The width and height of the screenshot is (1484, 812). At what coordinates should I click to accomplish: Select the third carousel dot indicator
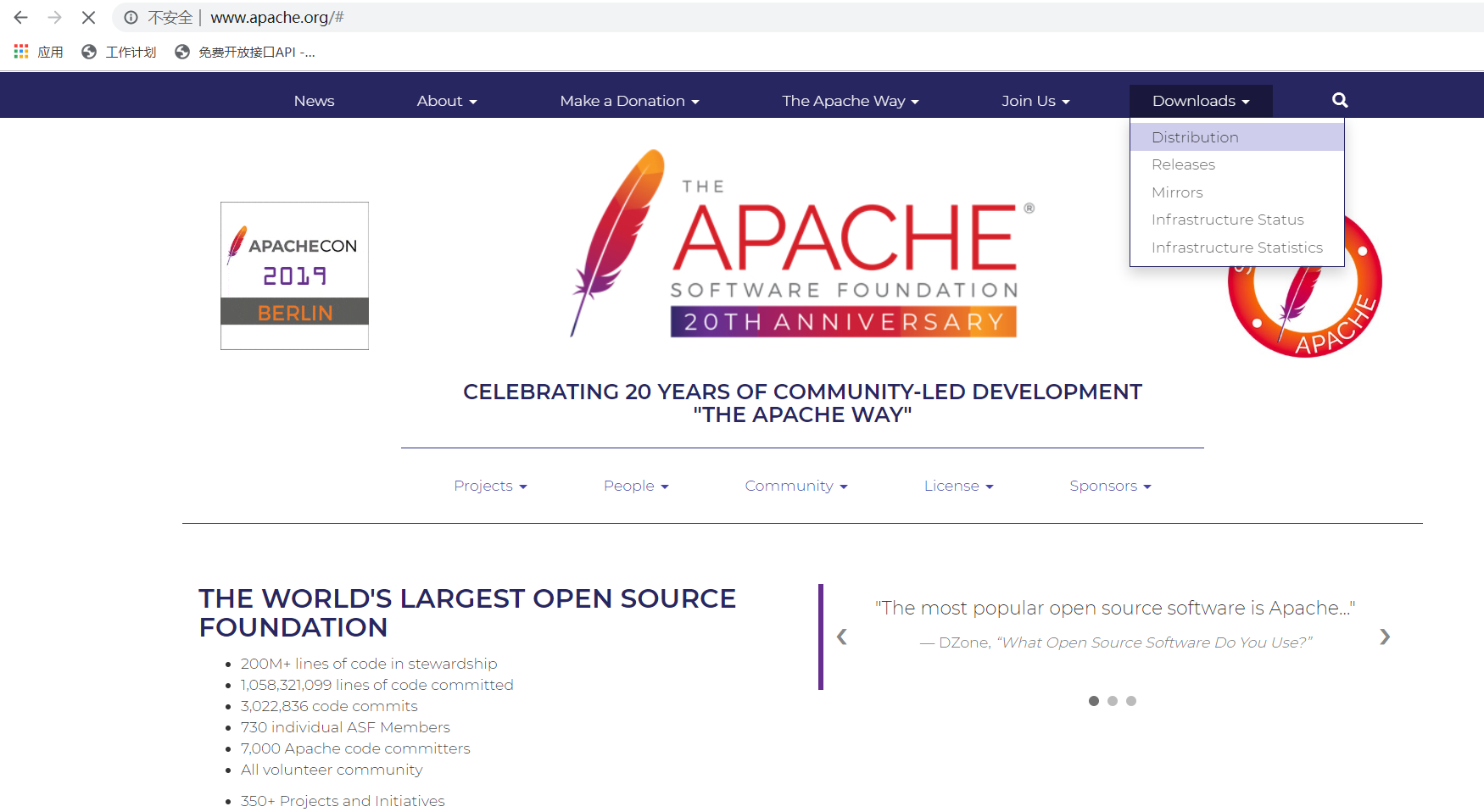pos(1131,701)
